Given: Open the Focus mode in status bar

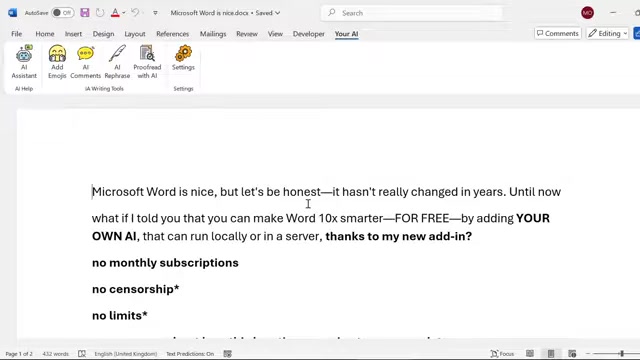Looking at the screenshot, I should [x=502, y=353].
